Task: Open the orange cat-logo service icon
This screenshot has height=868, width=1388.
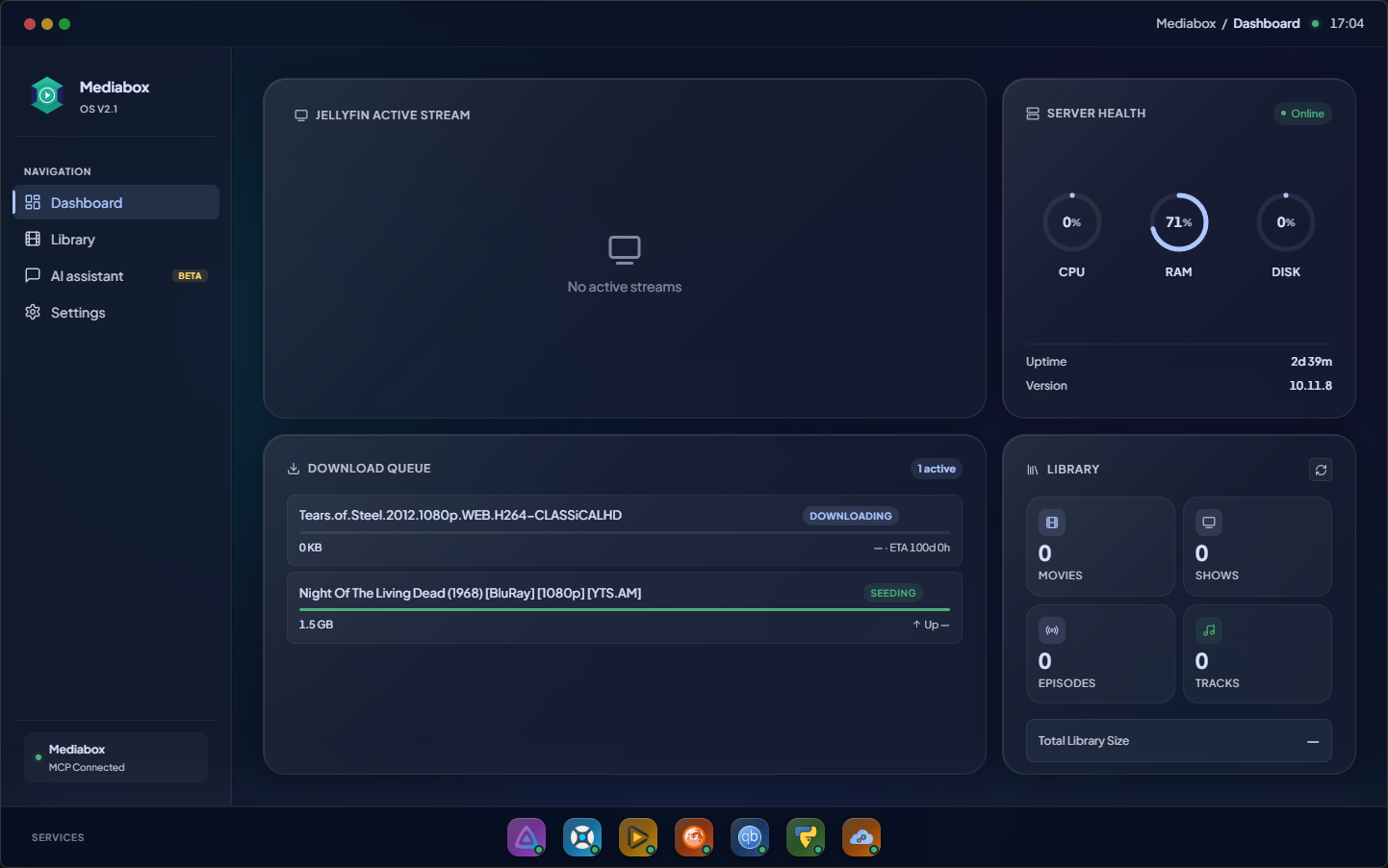Action: (694, 837)
